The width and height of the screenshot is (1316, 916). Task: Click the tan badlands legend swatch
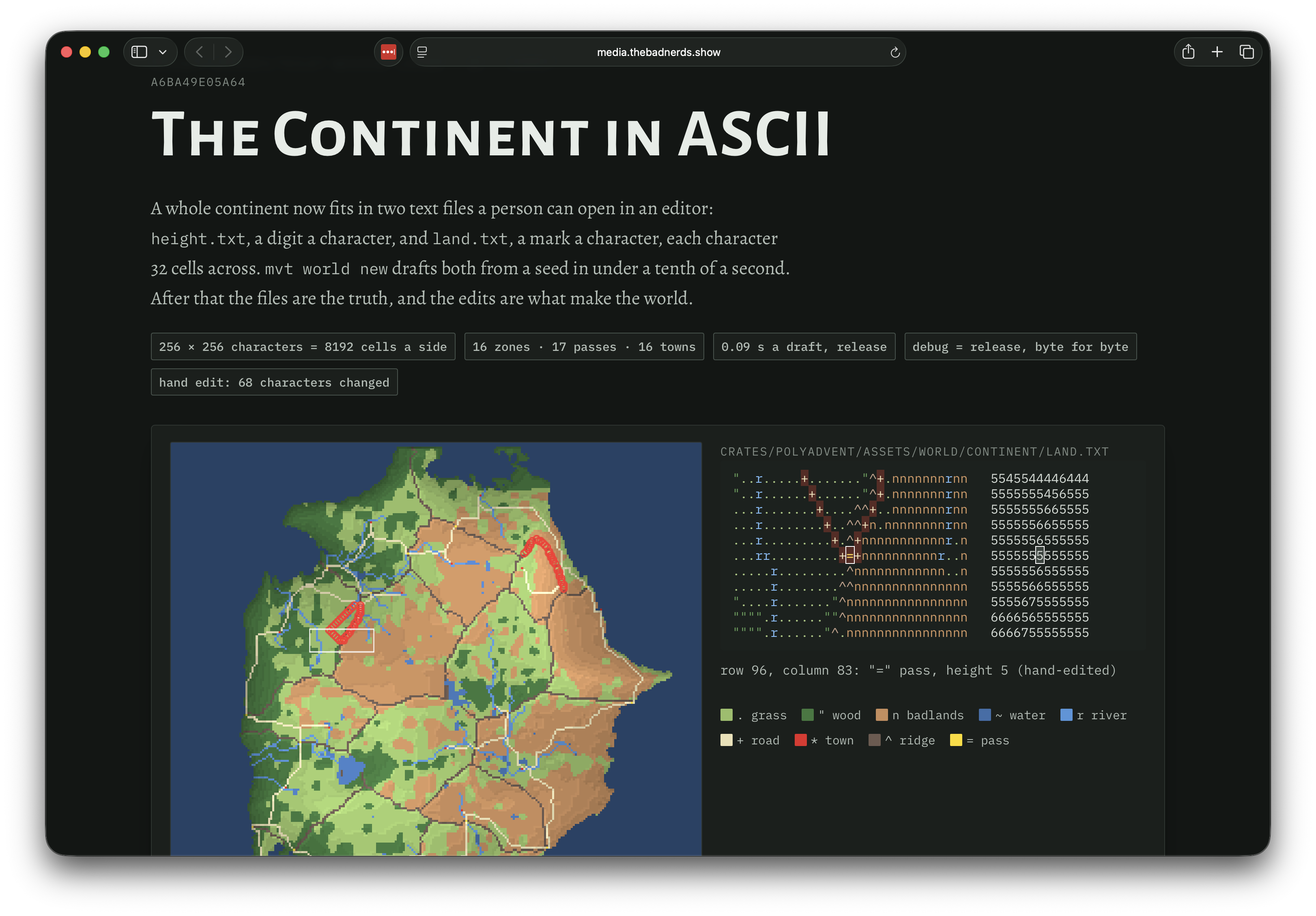(x=882, y=715)
